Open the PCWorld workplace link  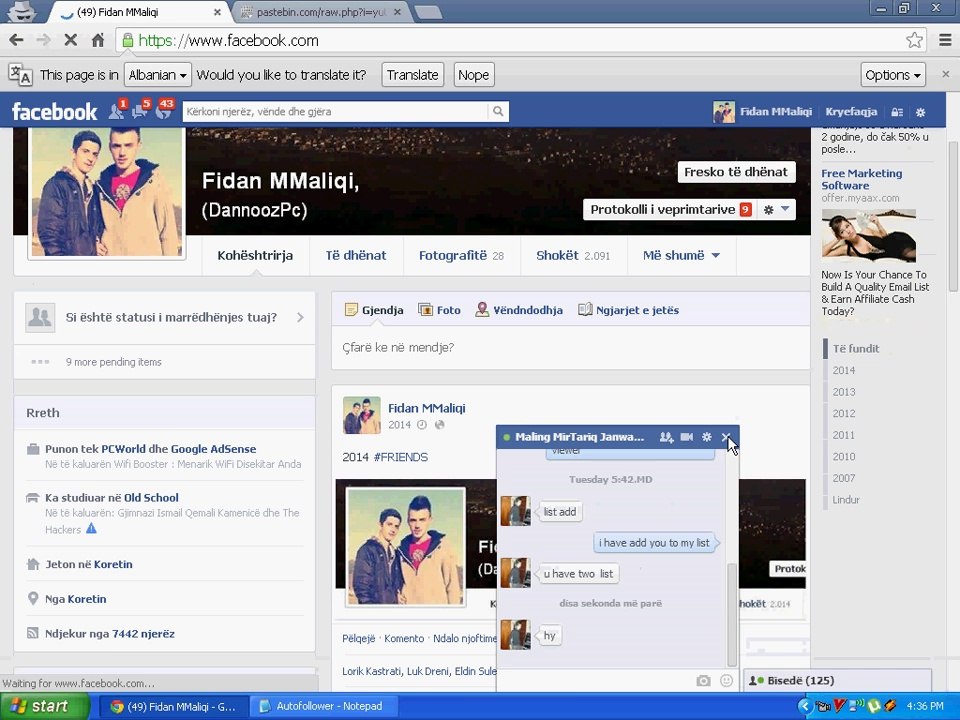pyautogui.click(x=123, y=449)
